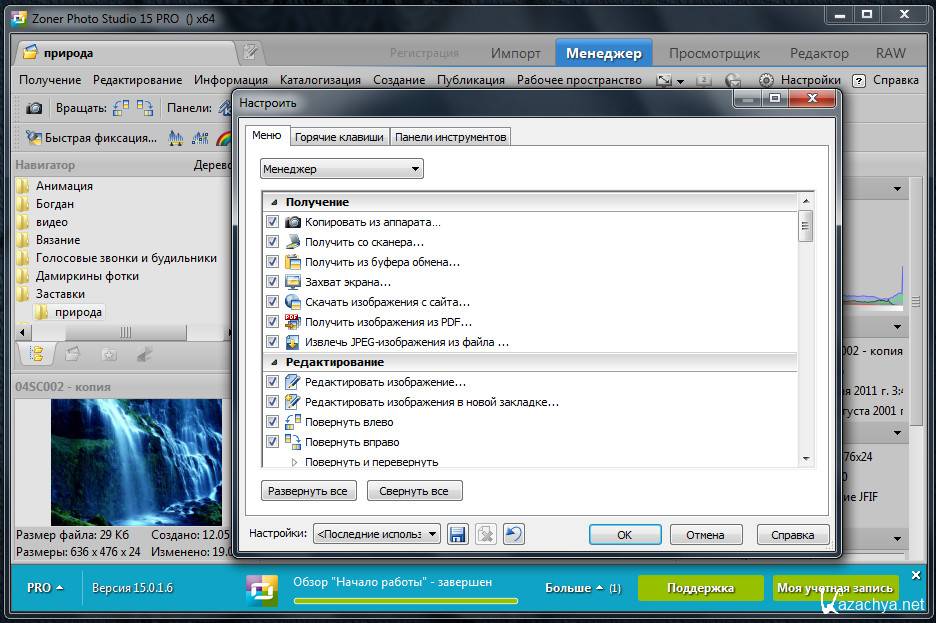Screen dimensions: 936x623
Task: Switch to the Горячие клавиши tab
Action: (339, 137)
